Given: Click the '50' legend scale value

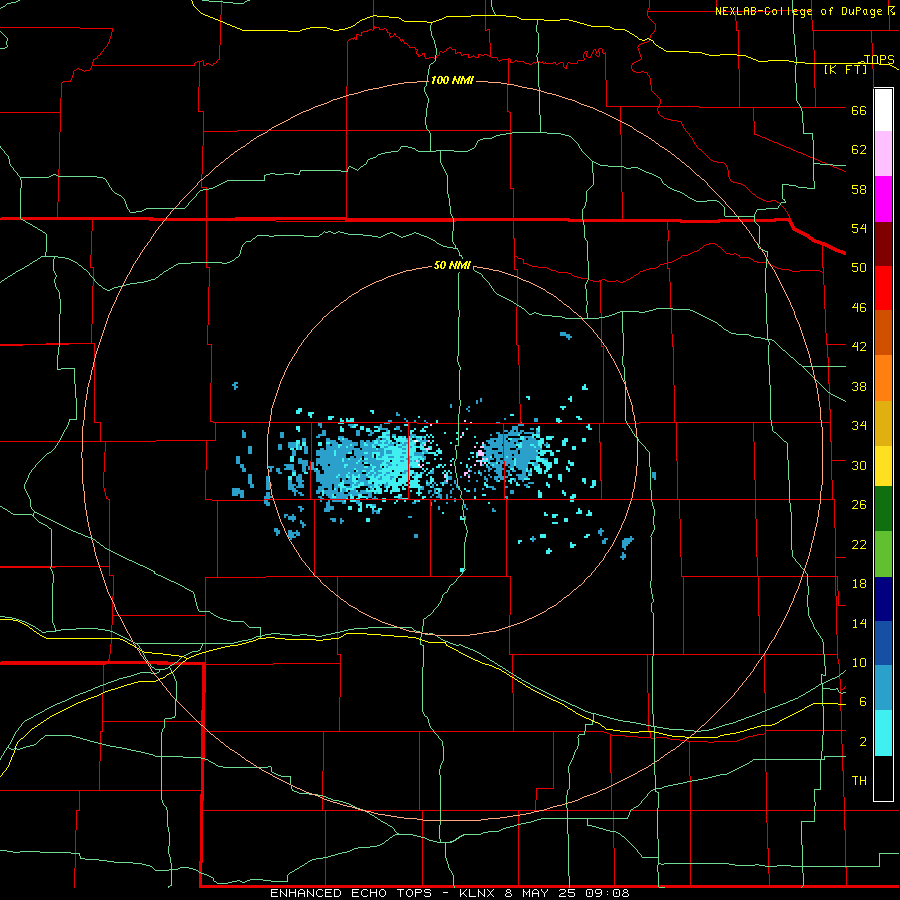Looking at the screenshot, I should [859, 268].
